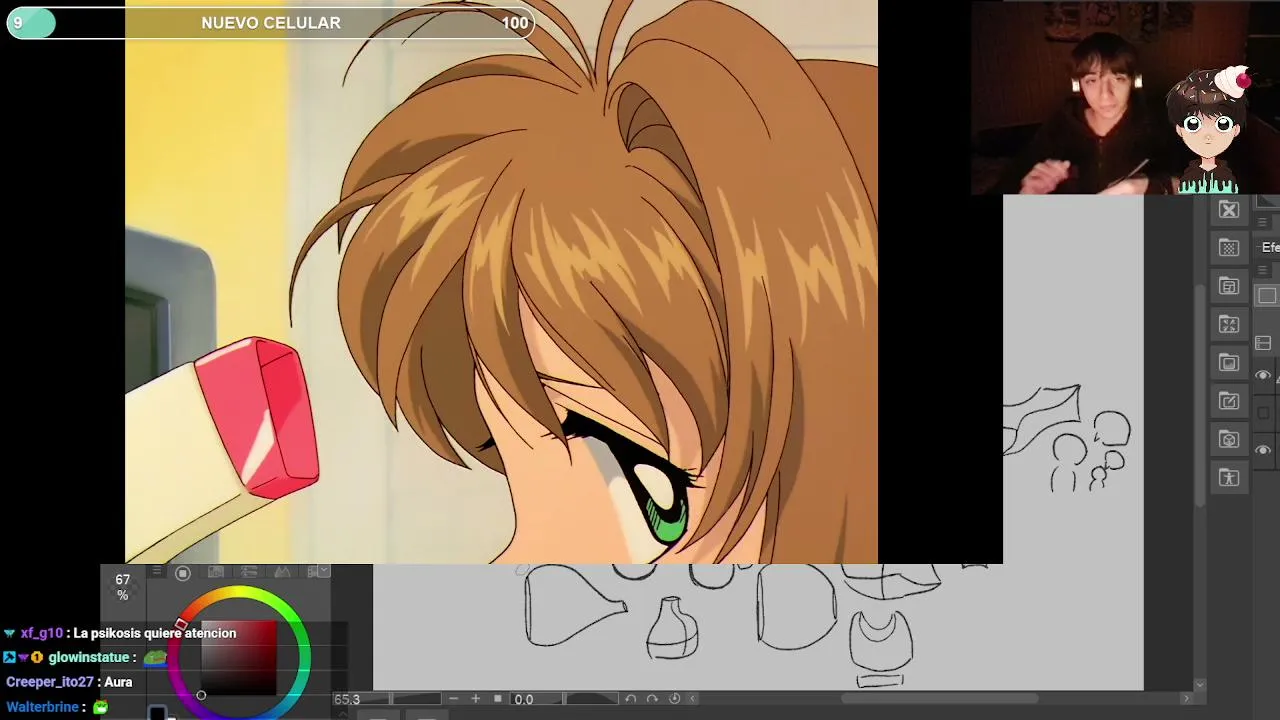
Task: Click chat username glowinstatue
Action: tap(89, 658)
